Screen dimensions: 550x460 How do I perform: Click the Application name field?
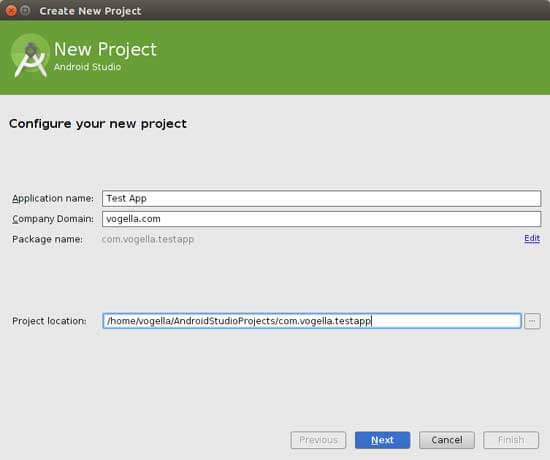coord(321,199)
